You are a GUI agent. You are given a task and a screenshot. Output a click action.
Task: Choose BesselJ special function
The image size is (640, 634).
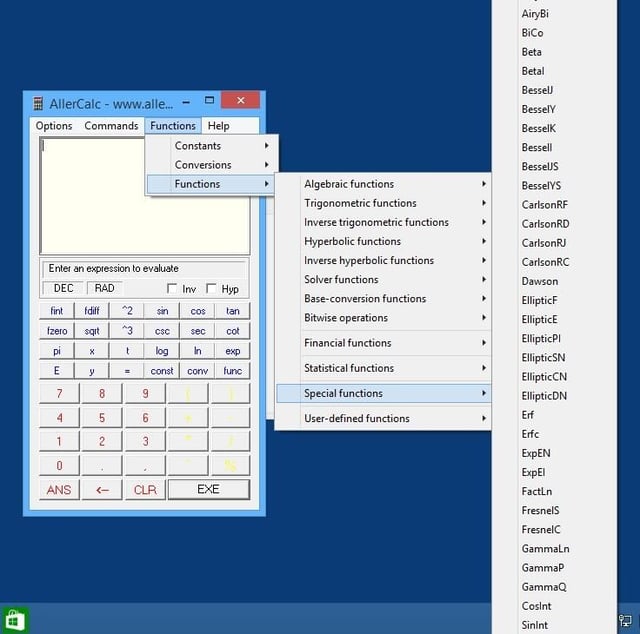pyautogui.click(x=554, y=90)
